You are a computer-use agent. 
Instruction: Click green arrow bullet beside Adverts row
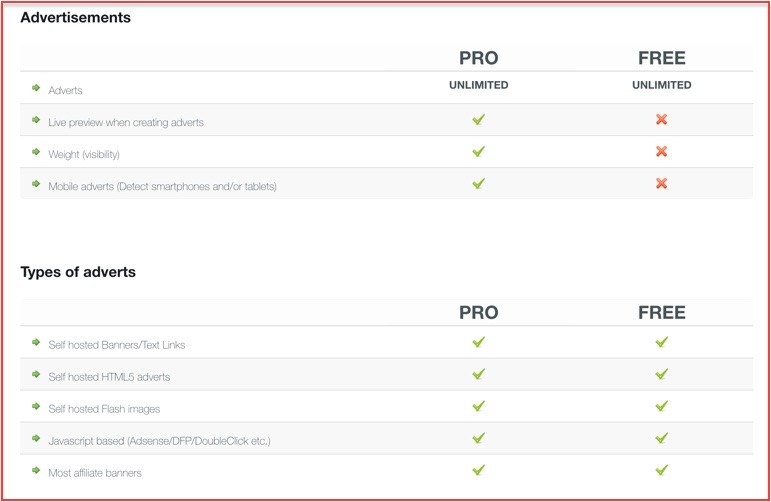point(36,89)
